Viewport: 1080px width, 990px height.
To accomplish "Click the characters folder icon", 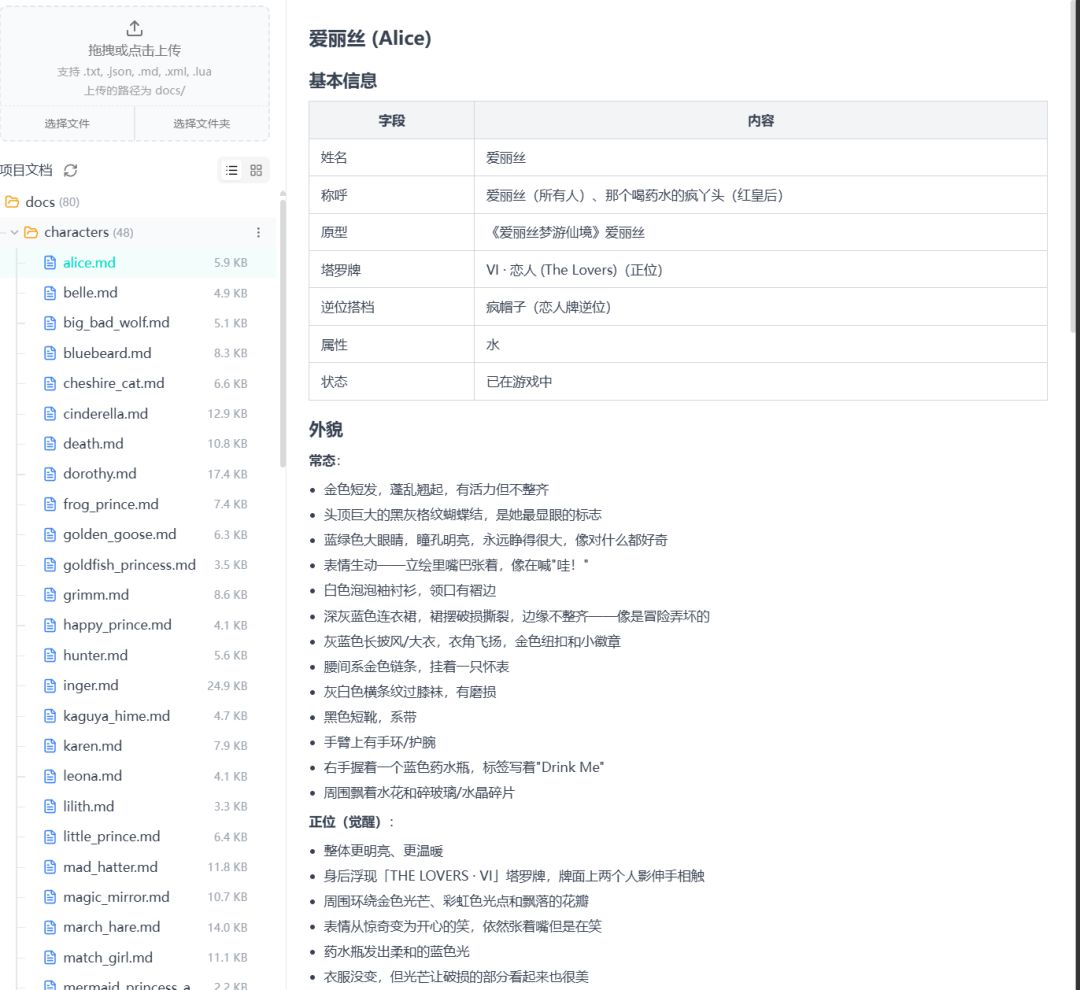I will (x=31, y=232).
